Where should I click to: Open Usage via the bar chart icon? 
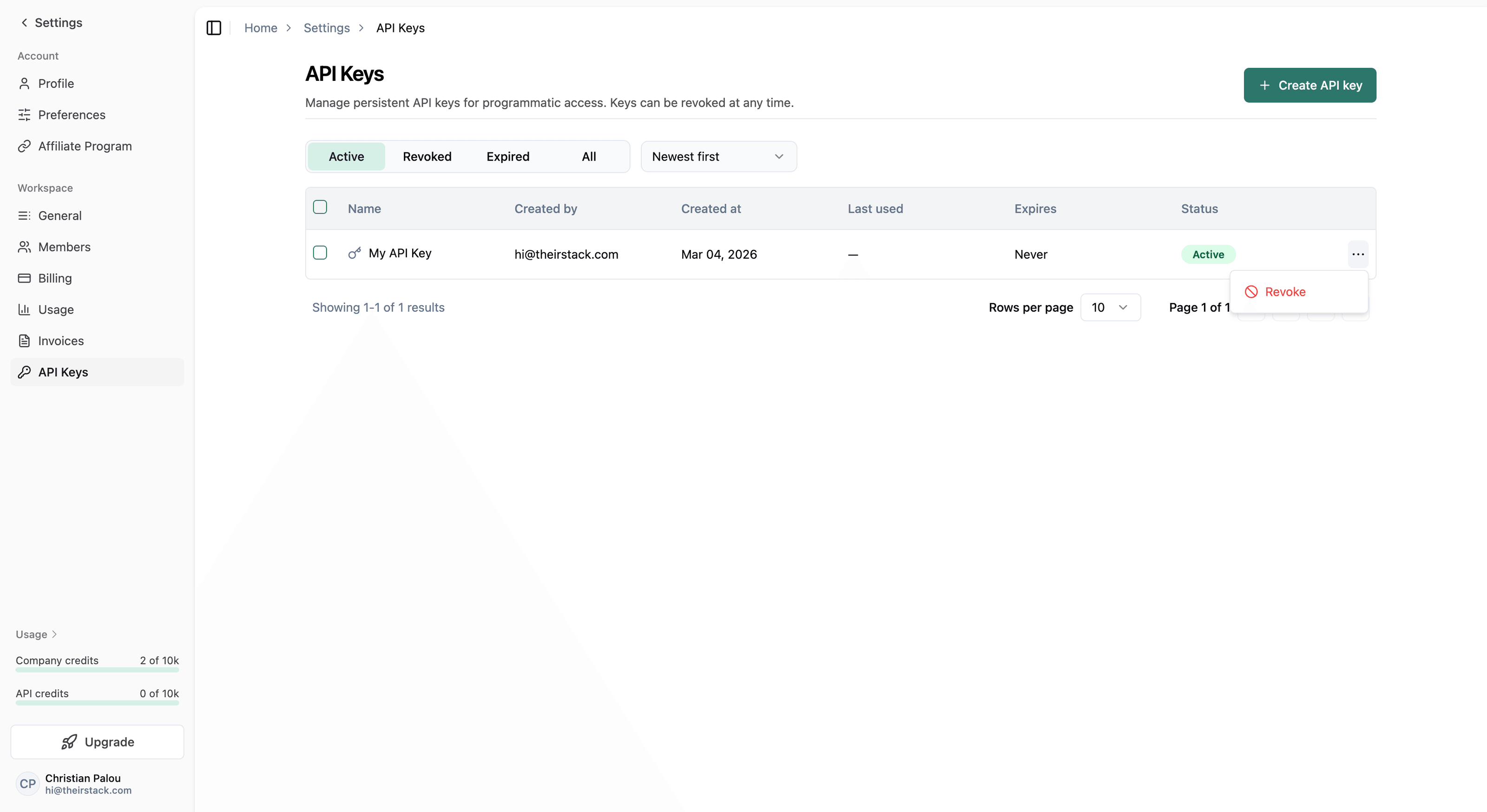[24, 309]
